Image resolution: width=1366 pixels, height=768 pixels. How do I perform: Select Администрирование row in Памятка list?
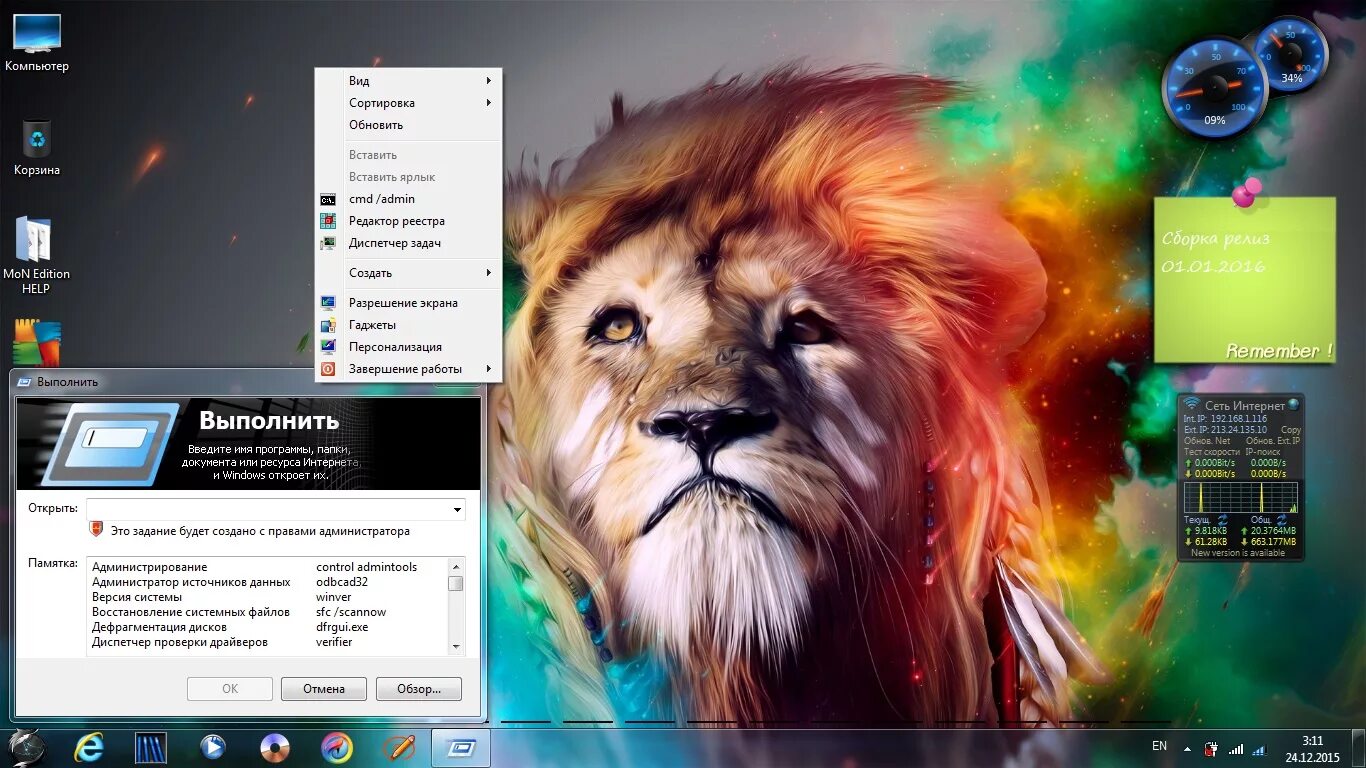click(267, 567)
